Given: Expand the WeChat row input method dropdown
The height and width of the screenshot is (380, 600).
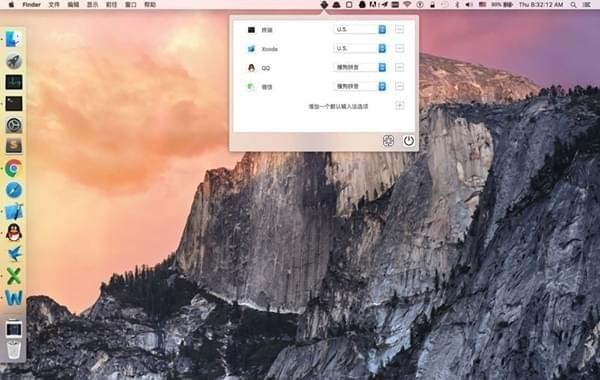Looking at the screenshot, I should tap(360, 86).
